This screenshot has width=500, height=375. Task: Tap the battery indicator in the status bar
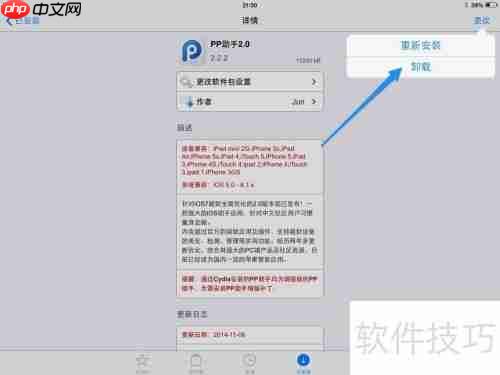click(491, 5)
